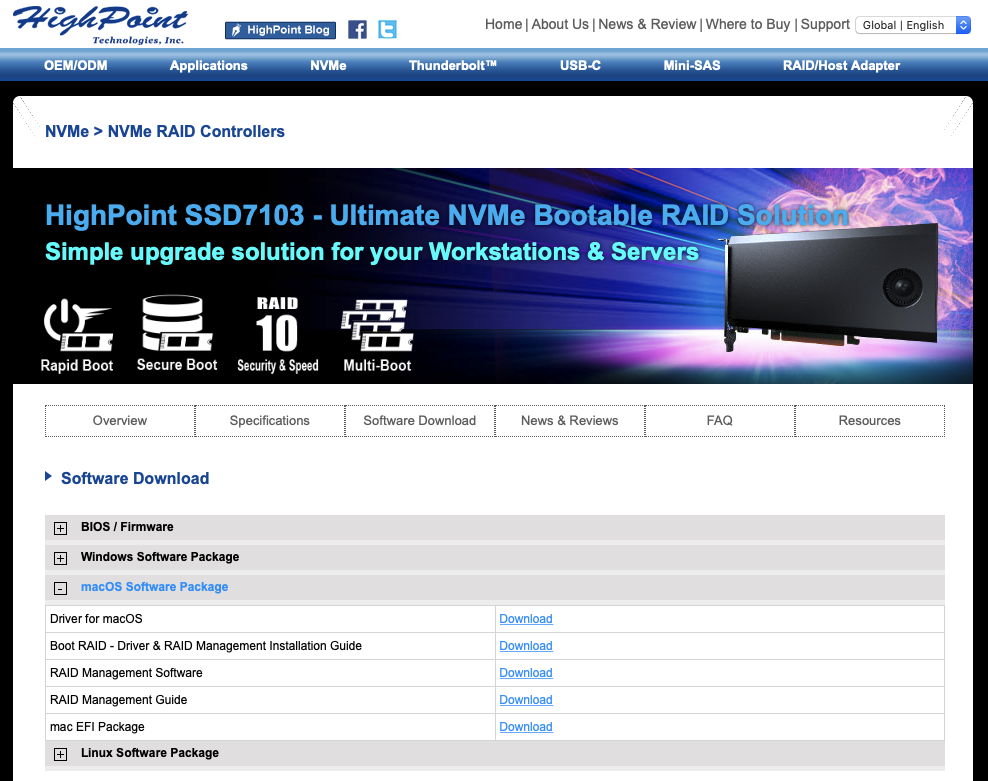Open the About Us page

560,25
